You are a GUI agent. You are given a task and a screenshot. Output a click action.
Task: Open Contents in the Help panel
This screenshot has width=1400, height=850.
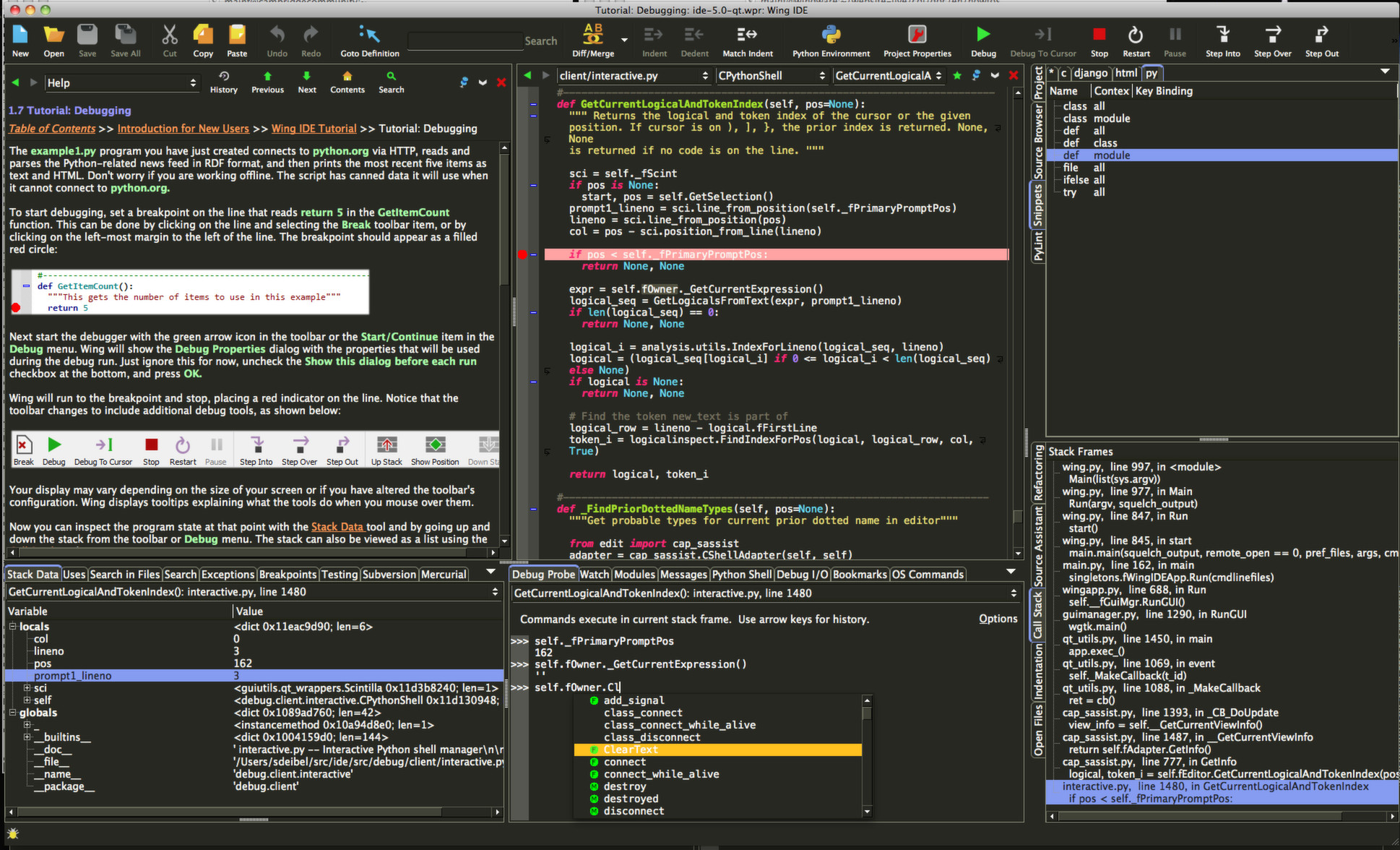point(347,78)
